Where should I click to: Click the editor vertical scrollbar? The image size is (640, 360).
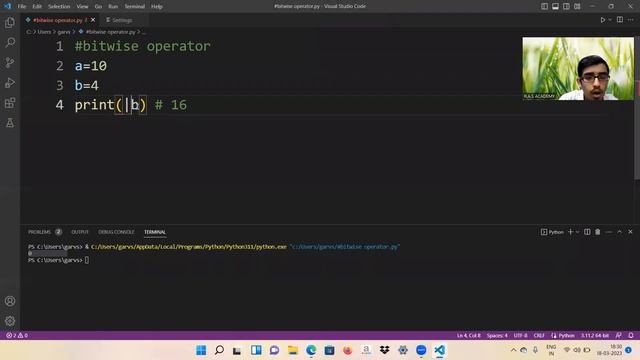[x=637, y=107]
